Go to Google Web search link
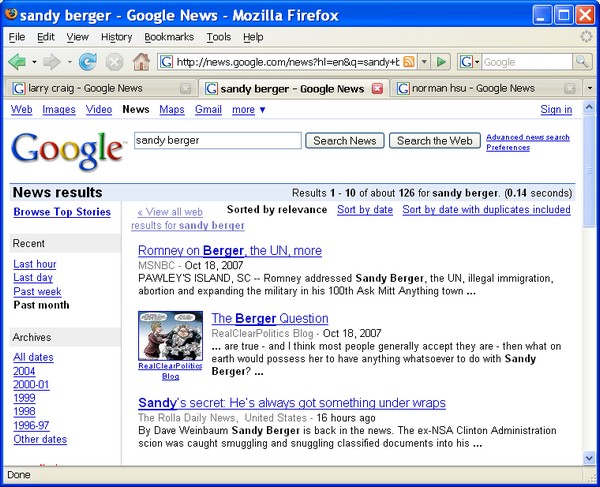 point(21,109)
